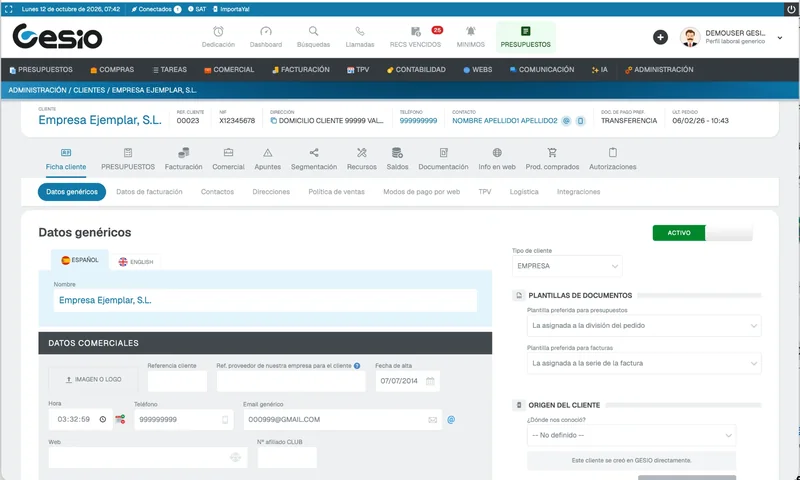Click help icon next to Ref. proveedor

tap(357, 366)
